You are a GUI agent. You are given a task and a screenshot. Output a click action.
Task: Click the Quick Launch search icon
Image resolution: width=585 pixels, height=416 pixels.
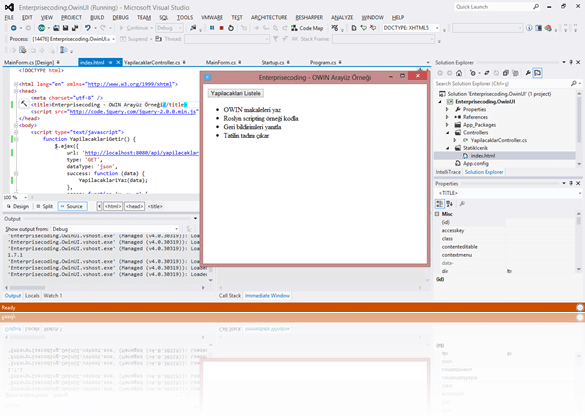[536, 7]
